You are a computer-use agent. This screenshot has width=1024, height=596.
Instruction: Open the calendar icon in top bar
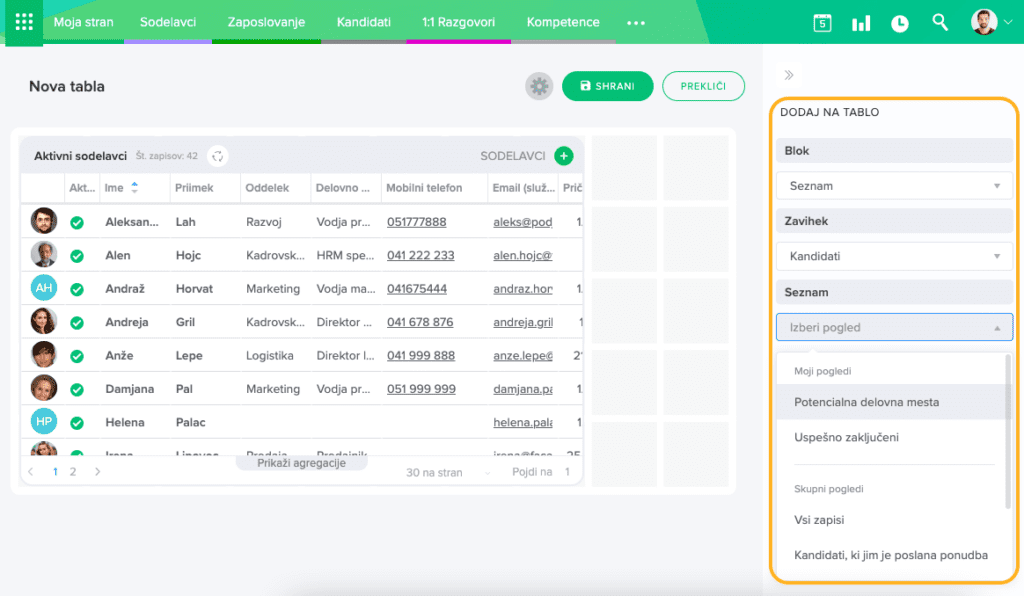822,22
